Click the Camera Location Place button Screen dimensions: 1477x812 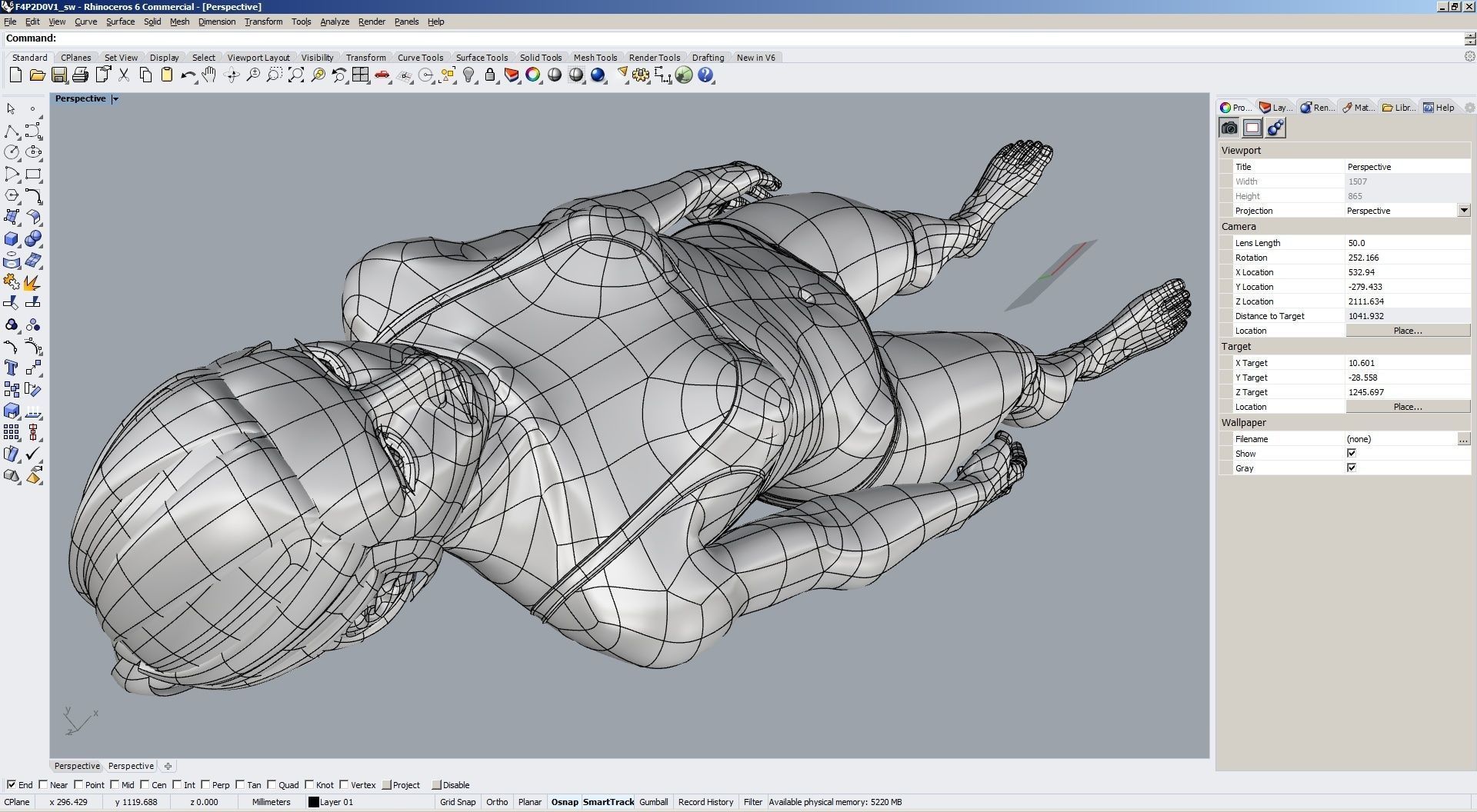click(1407, 331)
